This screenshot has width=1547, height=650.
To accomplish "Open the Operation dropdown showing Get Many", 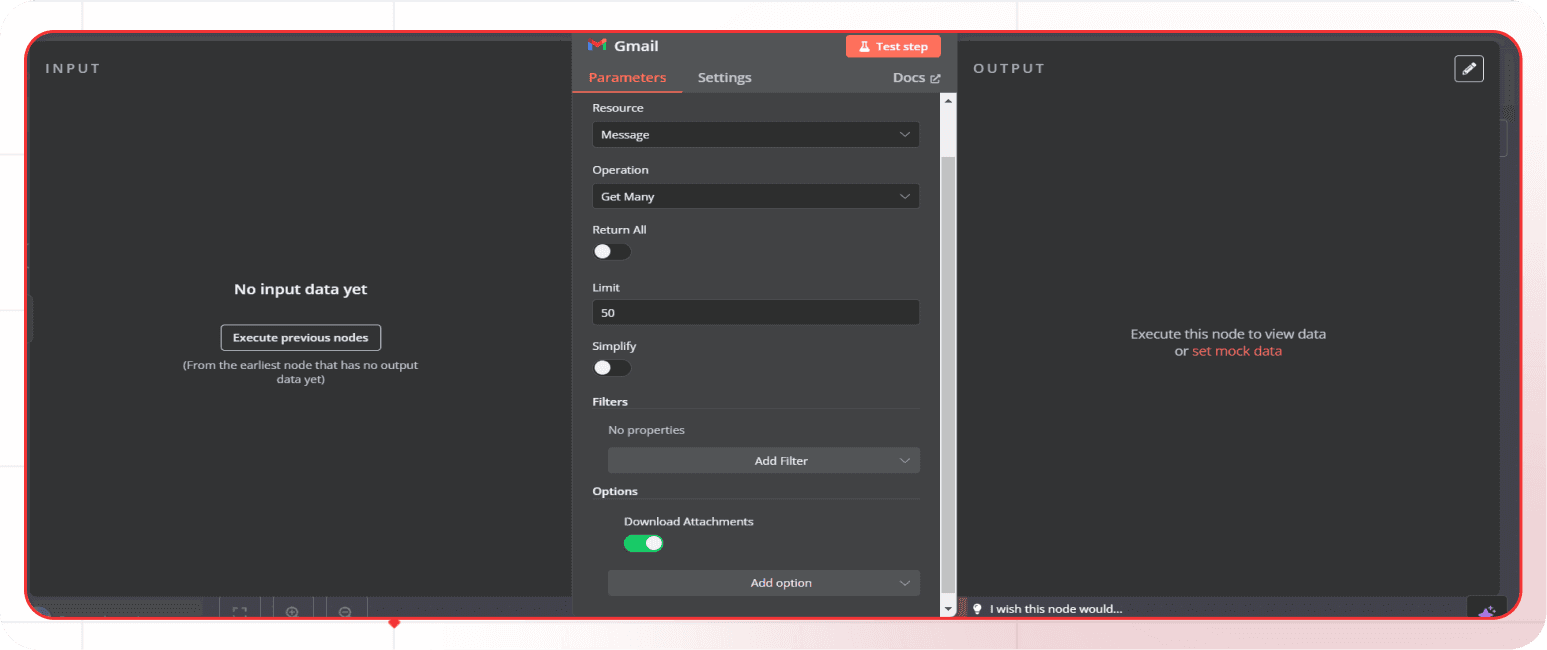I will 755,196.
